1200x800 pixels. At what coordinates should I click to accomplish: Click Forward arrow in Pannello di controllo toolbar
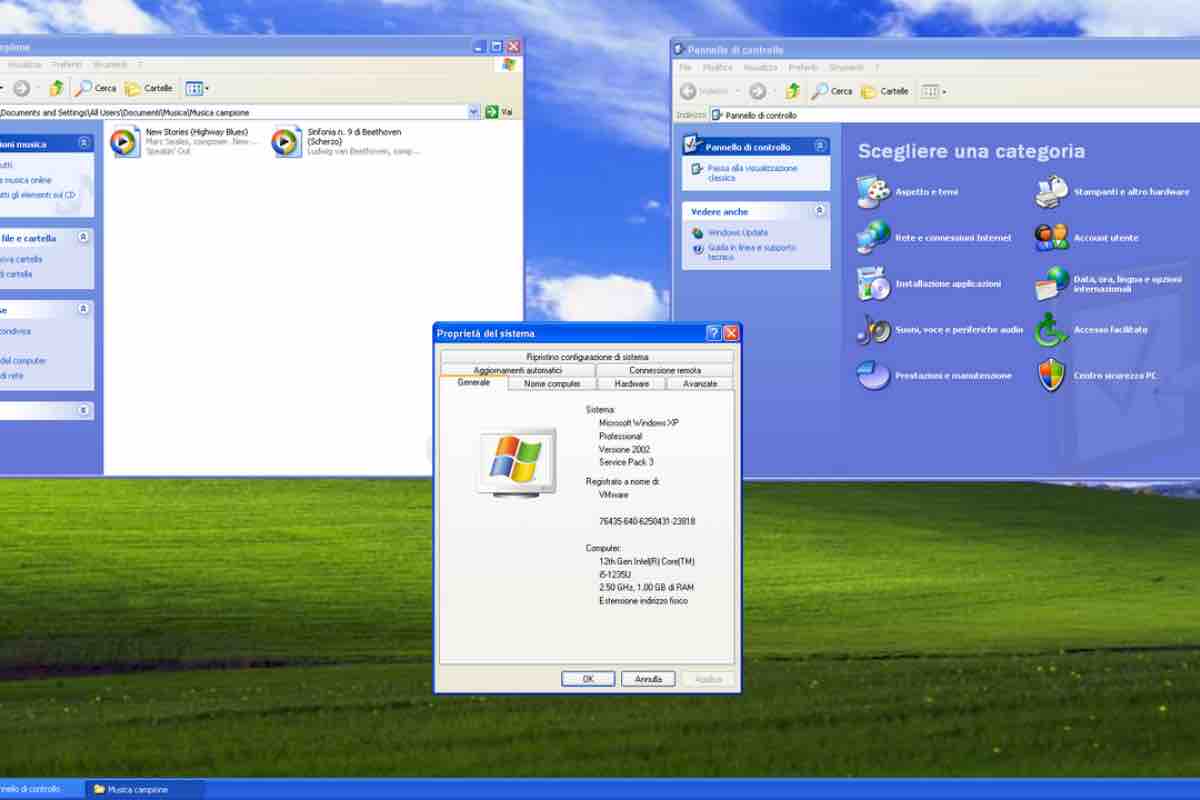pyautogui.click(x=758, y=91)
